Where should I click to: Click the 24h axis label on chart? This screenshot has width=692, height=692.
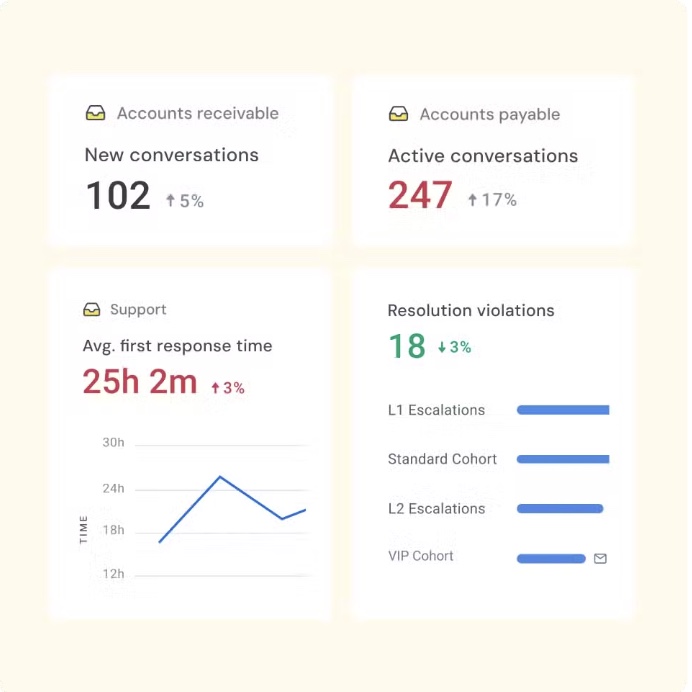[x=113, y=489]
